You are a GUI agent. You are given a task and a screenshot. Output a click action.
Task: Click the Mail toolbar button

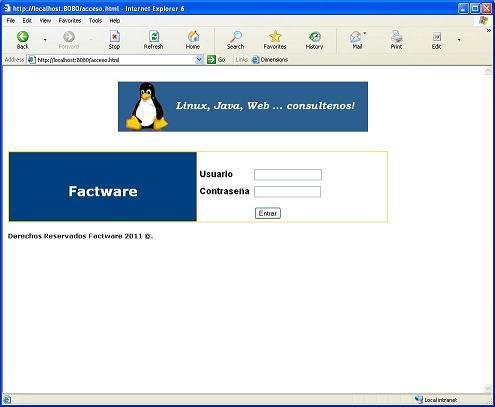tap(357, 40)
